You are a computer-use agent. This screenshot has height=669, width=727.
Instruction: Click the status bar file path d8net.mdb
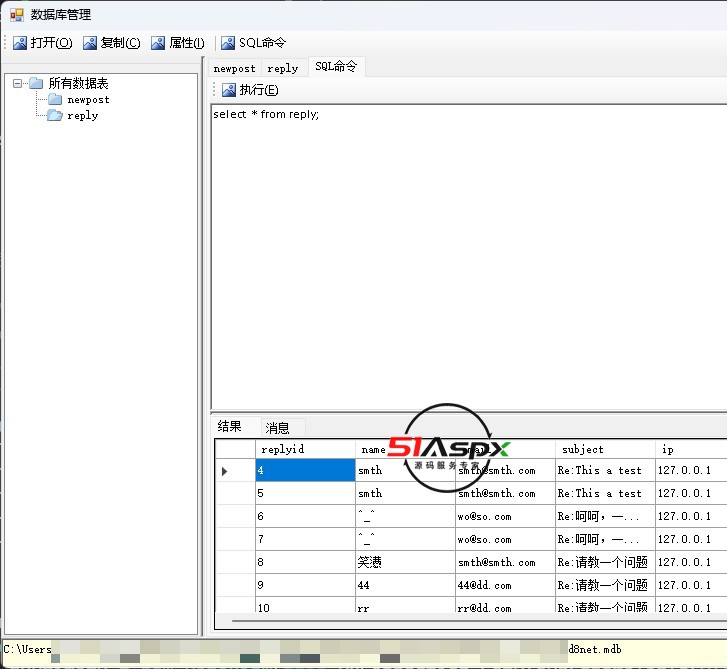point(595,650)
